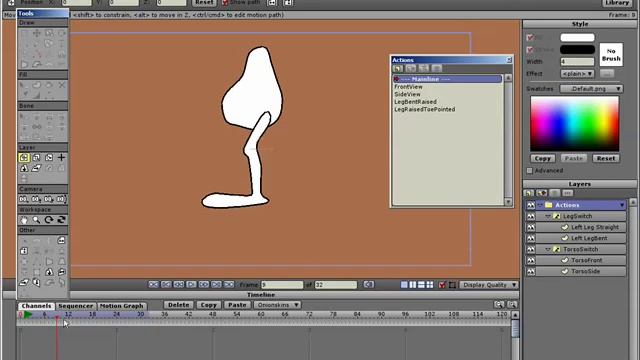The height and width of the screenshot is (360, 640).
Task: Switch to the Sequencer tab
Action: 76,306
